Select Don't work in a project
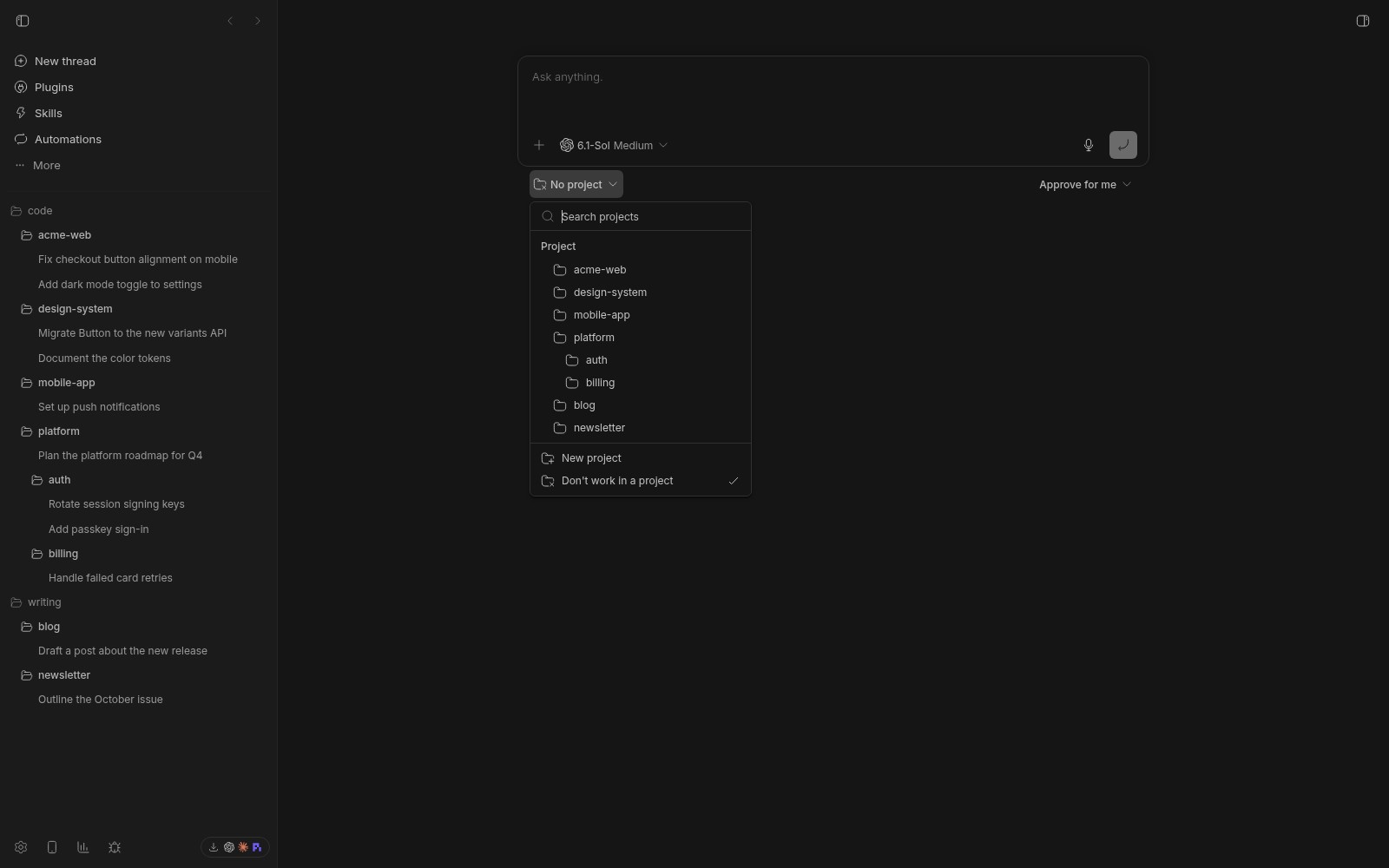 pos(641,481)
